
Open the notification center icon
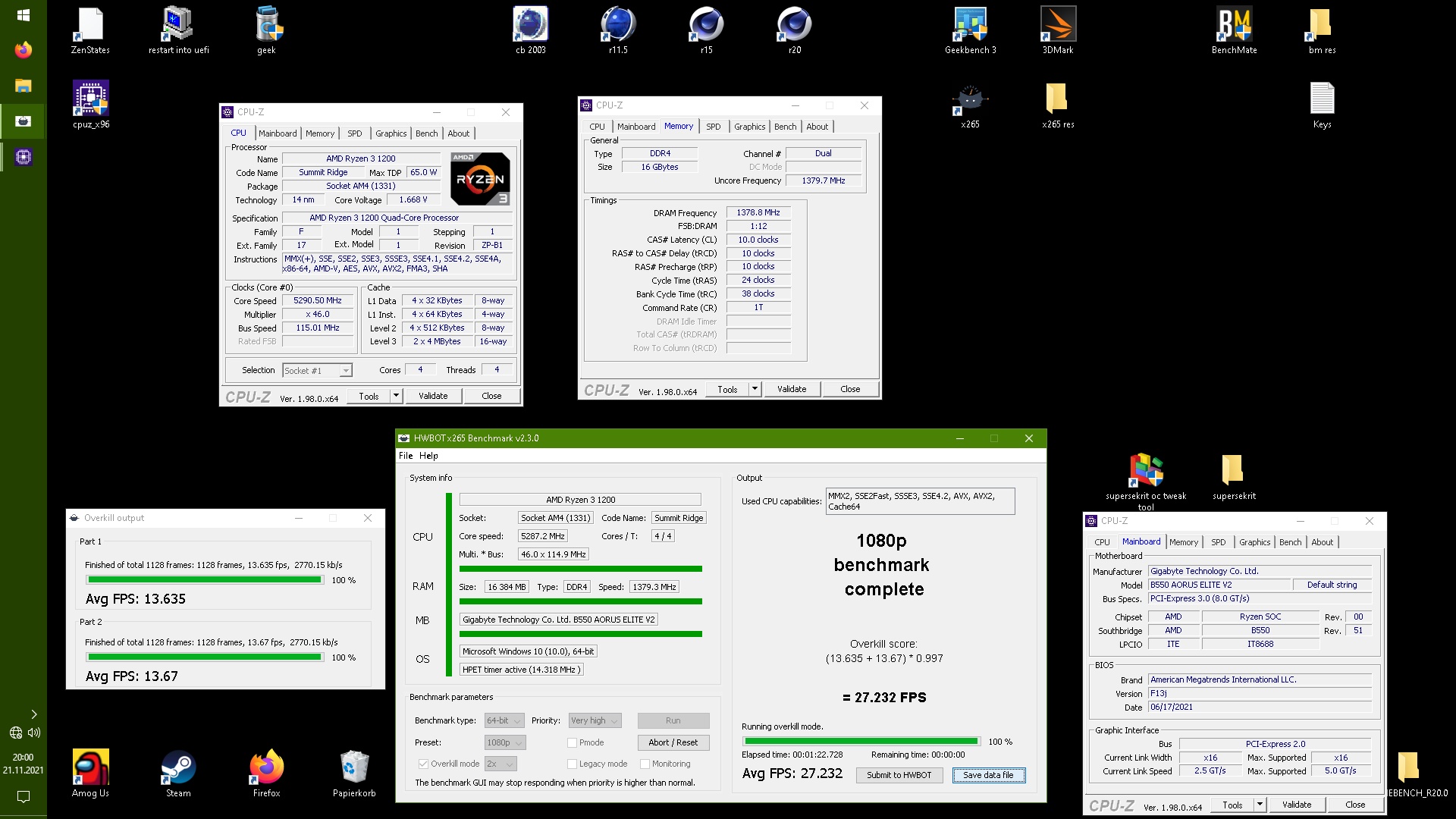point(23,796)
